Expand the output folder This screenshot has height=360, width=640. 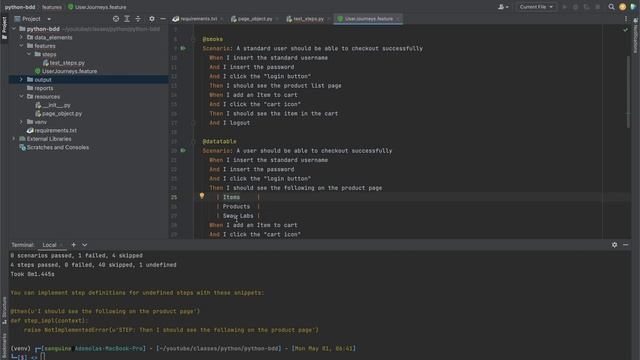(21, 80)
